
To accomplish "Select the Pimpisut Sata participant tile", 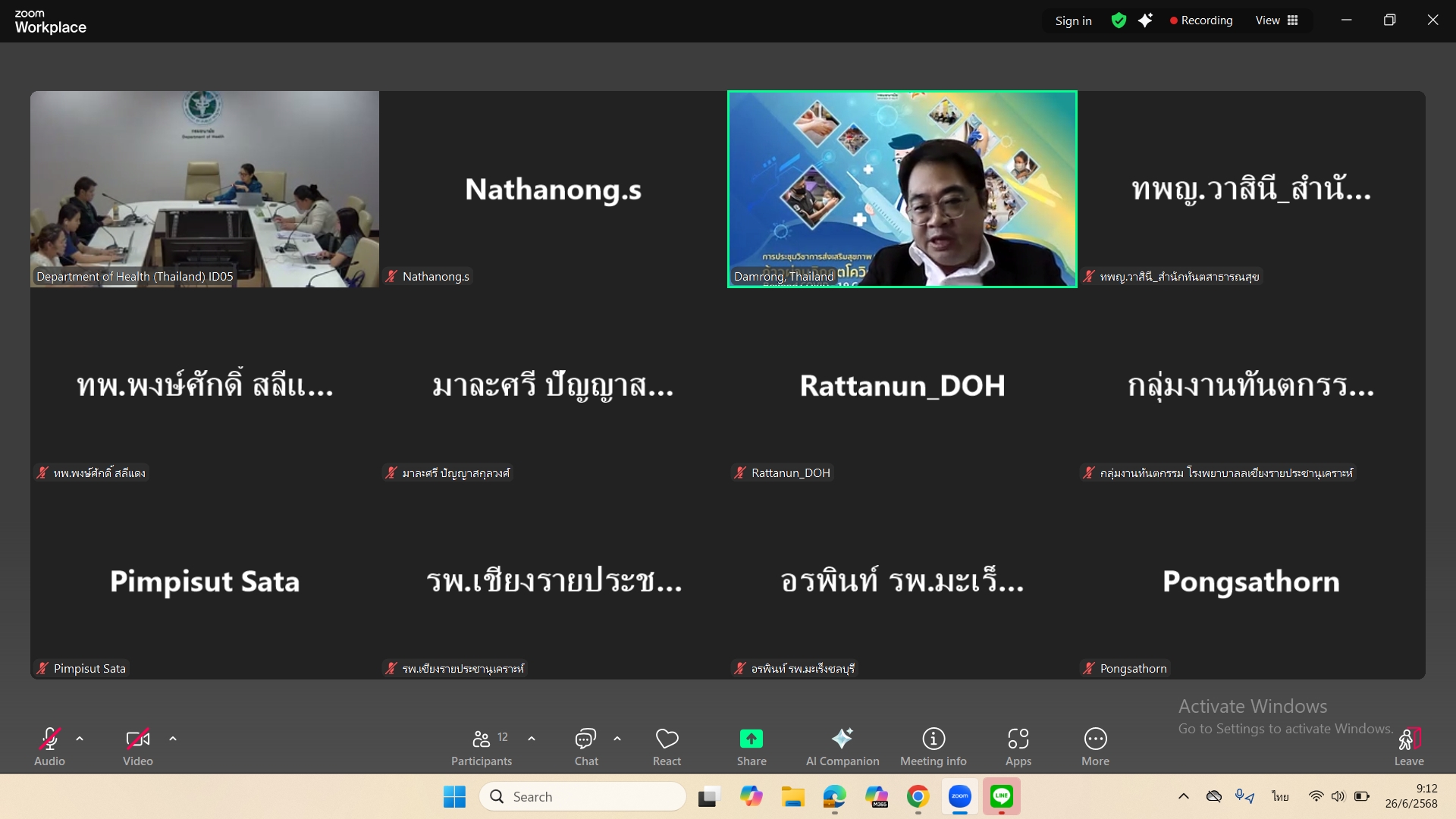I will tap(205, 581).
